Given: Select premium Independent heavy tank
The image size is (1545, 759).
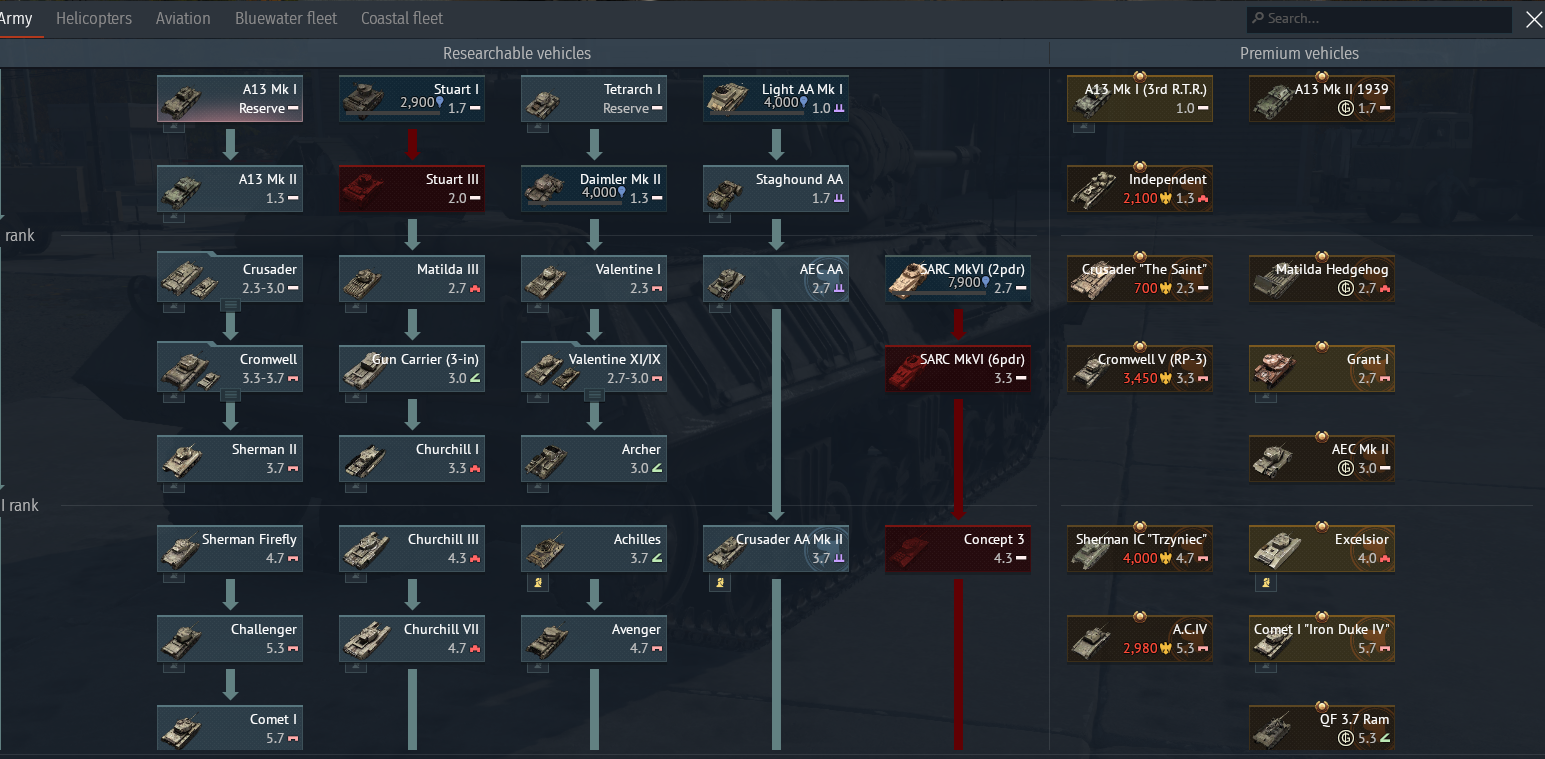Looking at the screenshot, I should coord(1140,189).
